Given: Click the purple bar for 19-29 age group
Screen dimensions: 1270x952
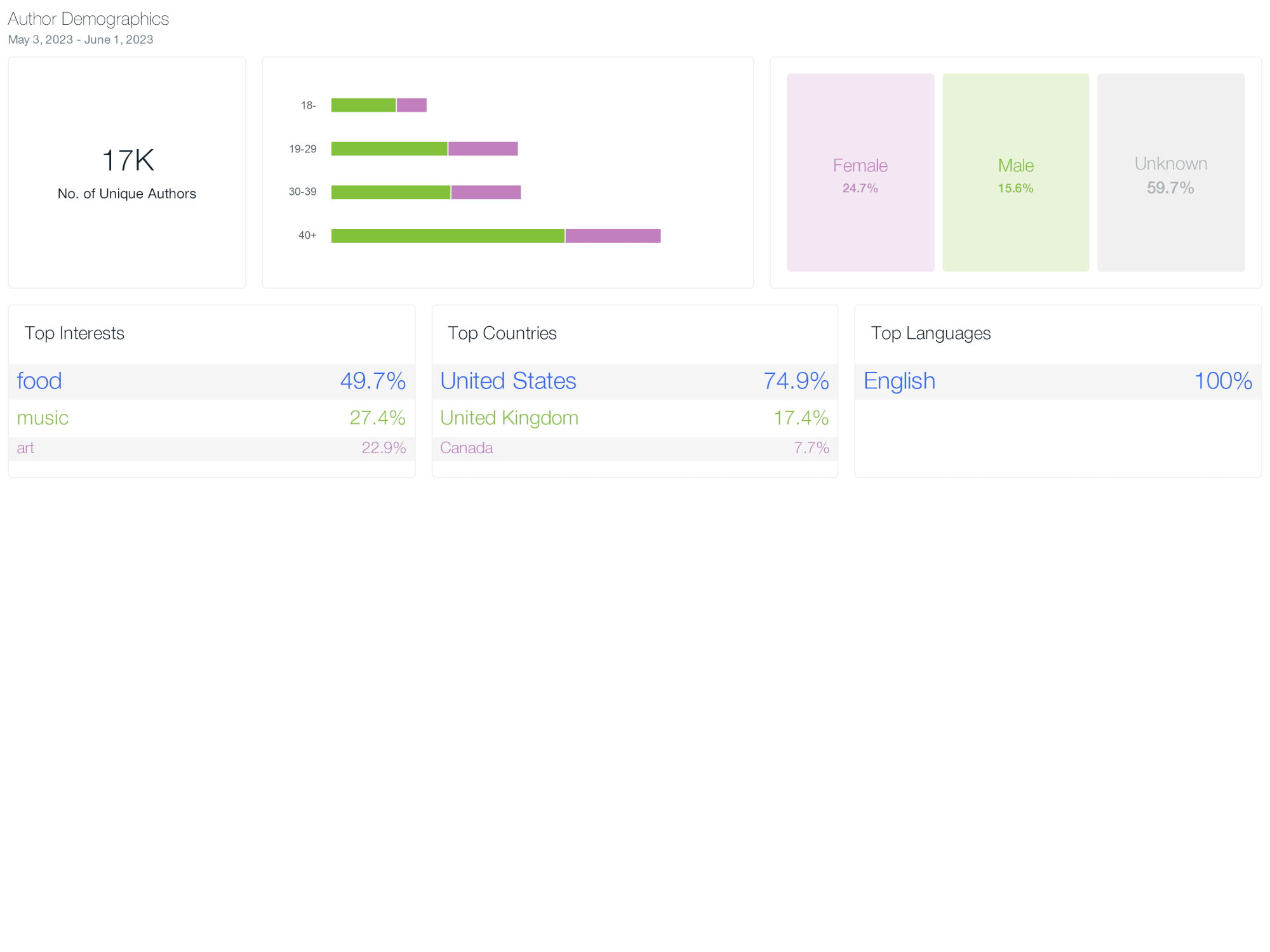Looking at the screenshot, I should pyautogui.click(x=483, y=149).
